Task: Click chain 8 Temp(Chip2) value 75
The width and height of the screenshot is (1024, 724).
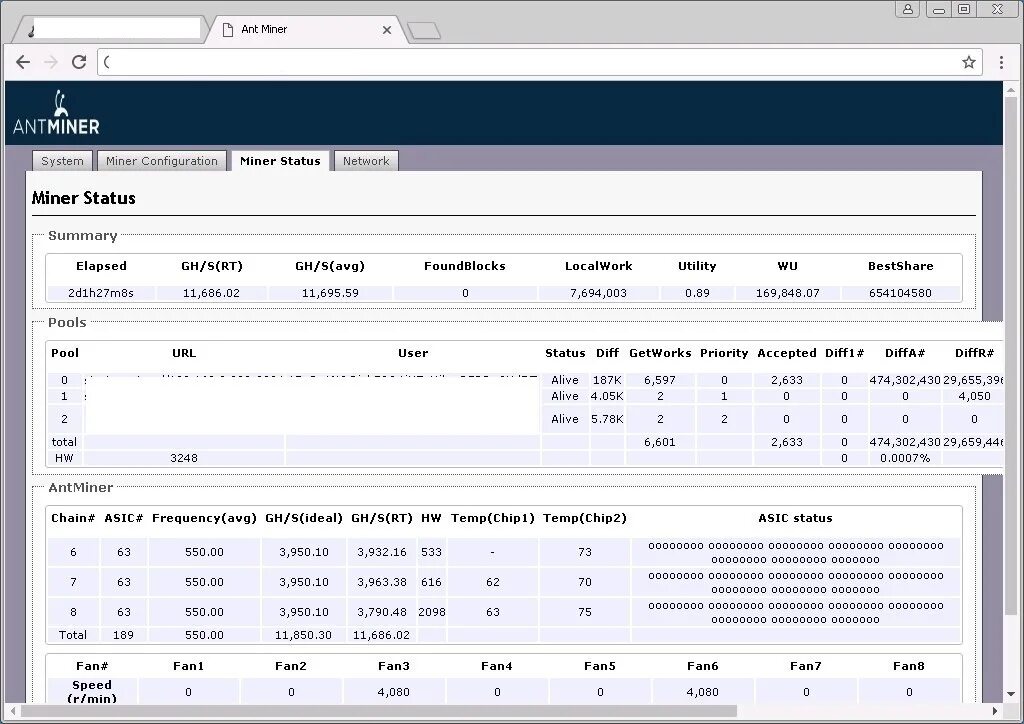Action: pyautogui.click(x=584, y=612)
